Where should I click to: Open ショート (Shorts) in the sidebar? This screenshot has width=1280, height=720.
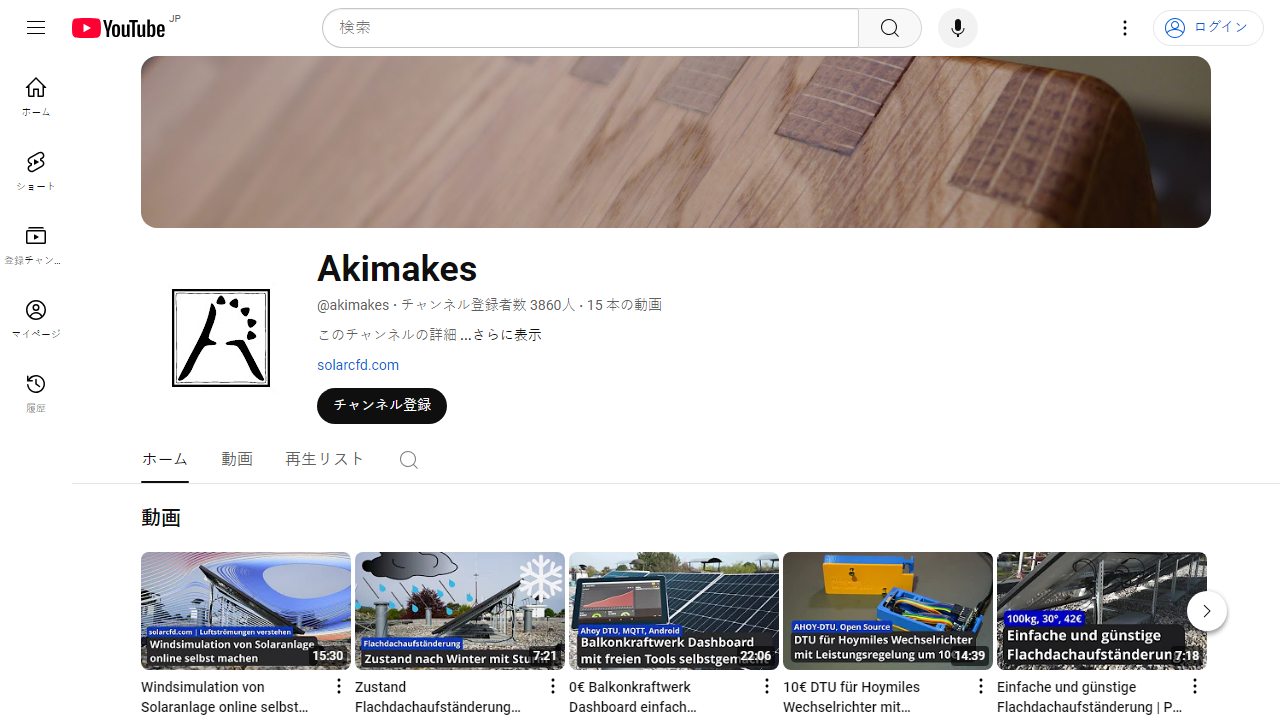coord(36,171)
